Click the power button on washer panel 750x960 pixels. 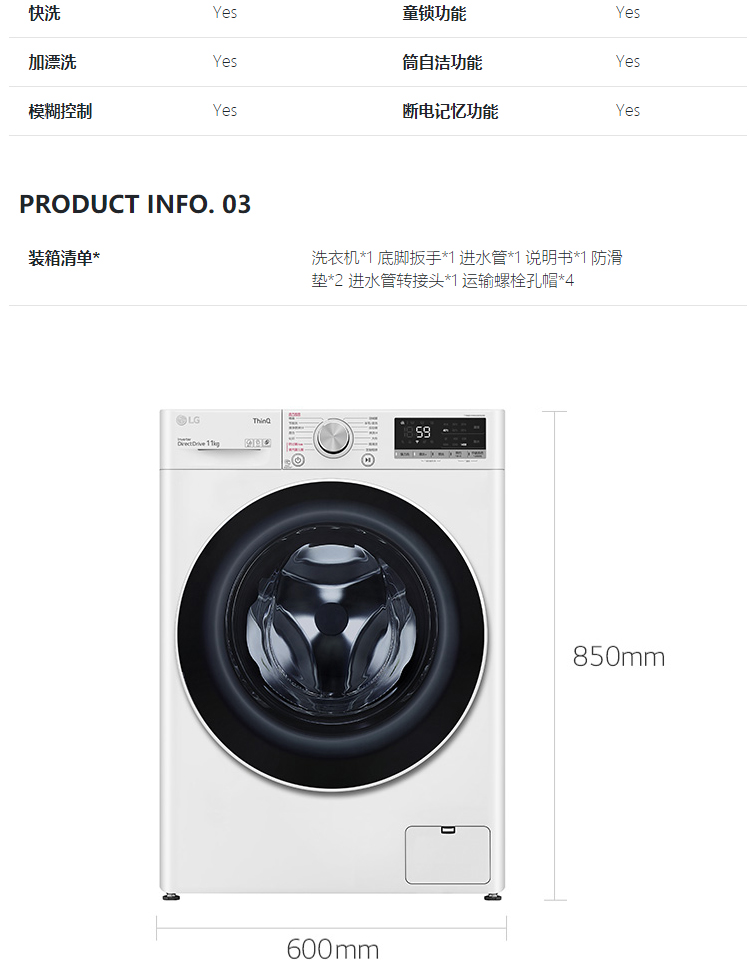pyautogui.click(x=298, y=460)
